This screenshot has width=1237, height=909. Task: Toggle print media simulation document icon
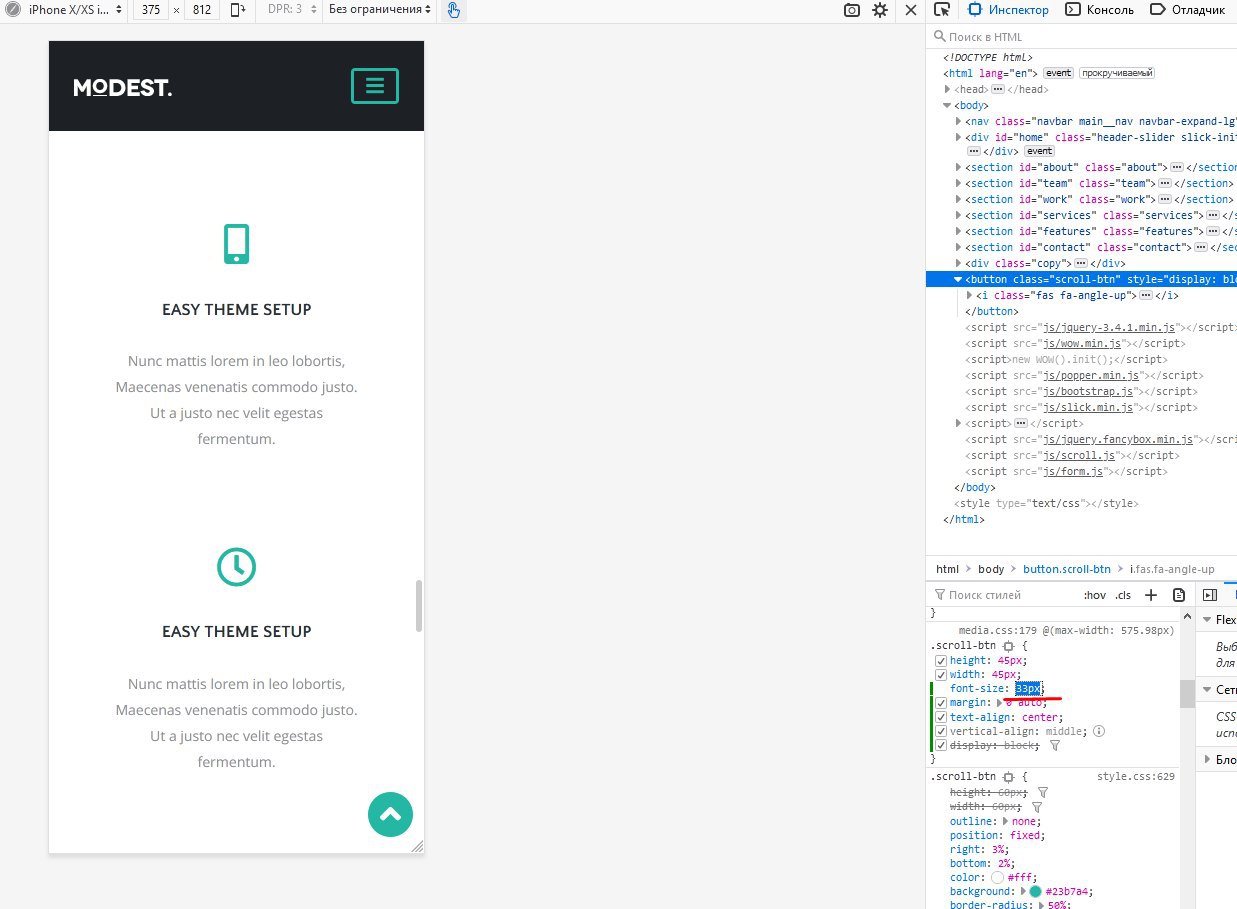point(1179,595)
